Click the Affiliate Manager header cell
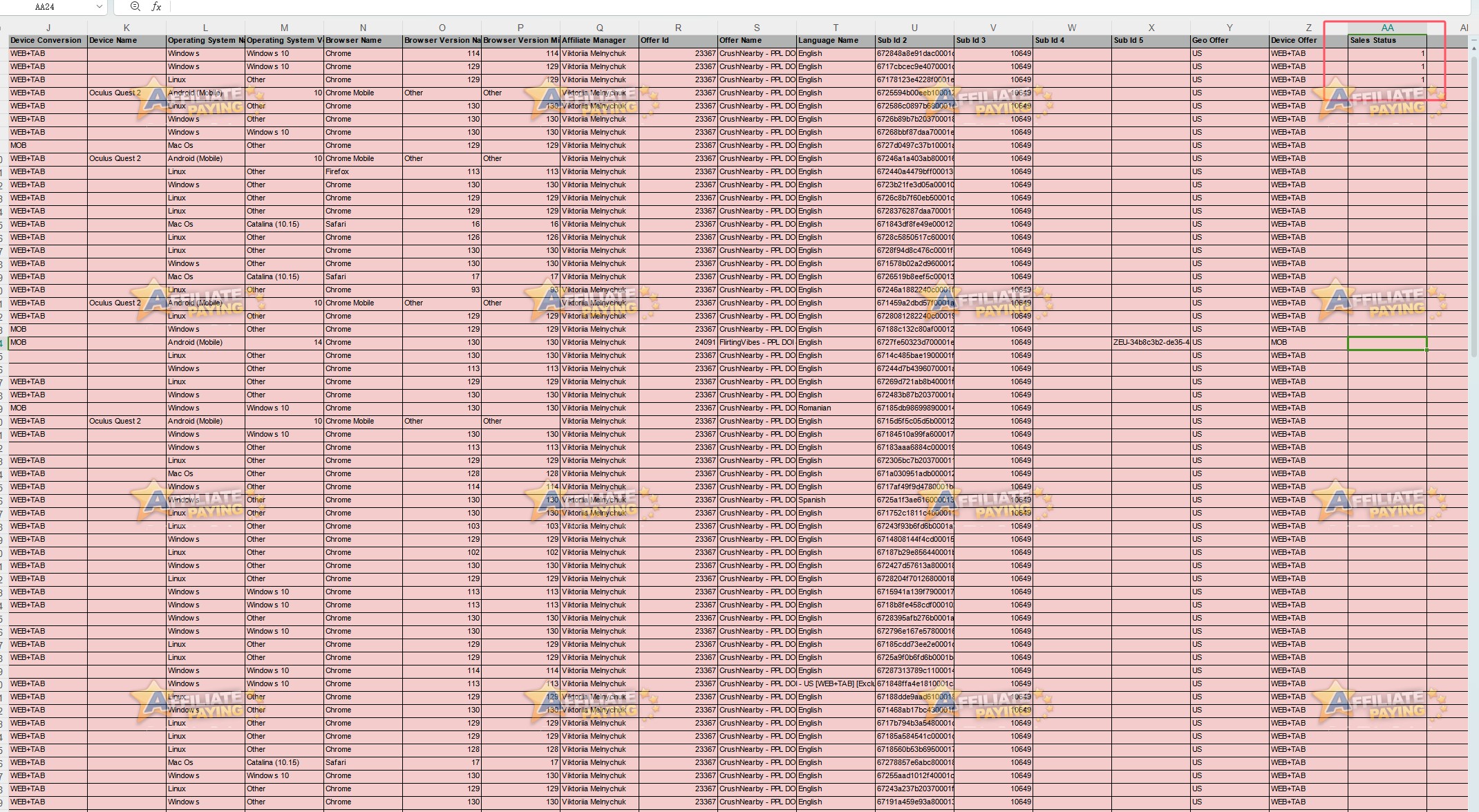The height and width of the screenshot is (812, 1479). [599, 41]
